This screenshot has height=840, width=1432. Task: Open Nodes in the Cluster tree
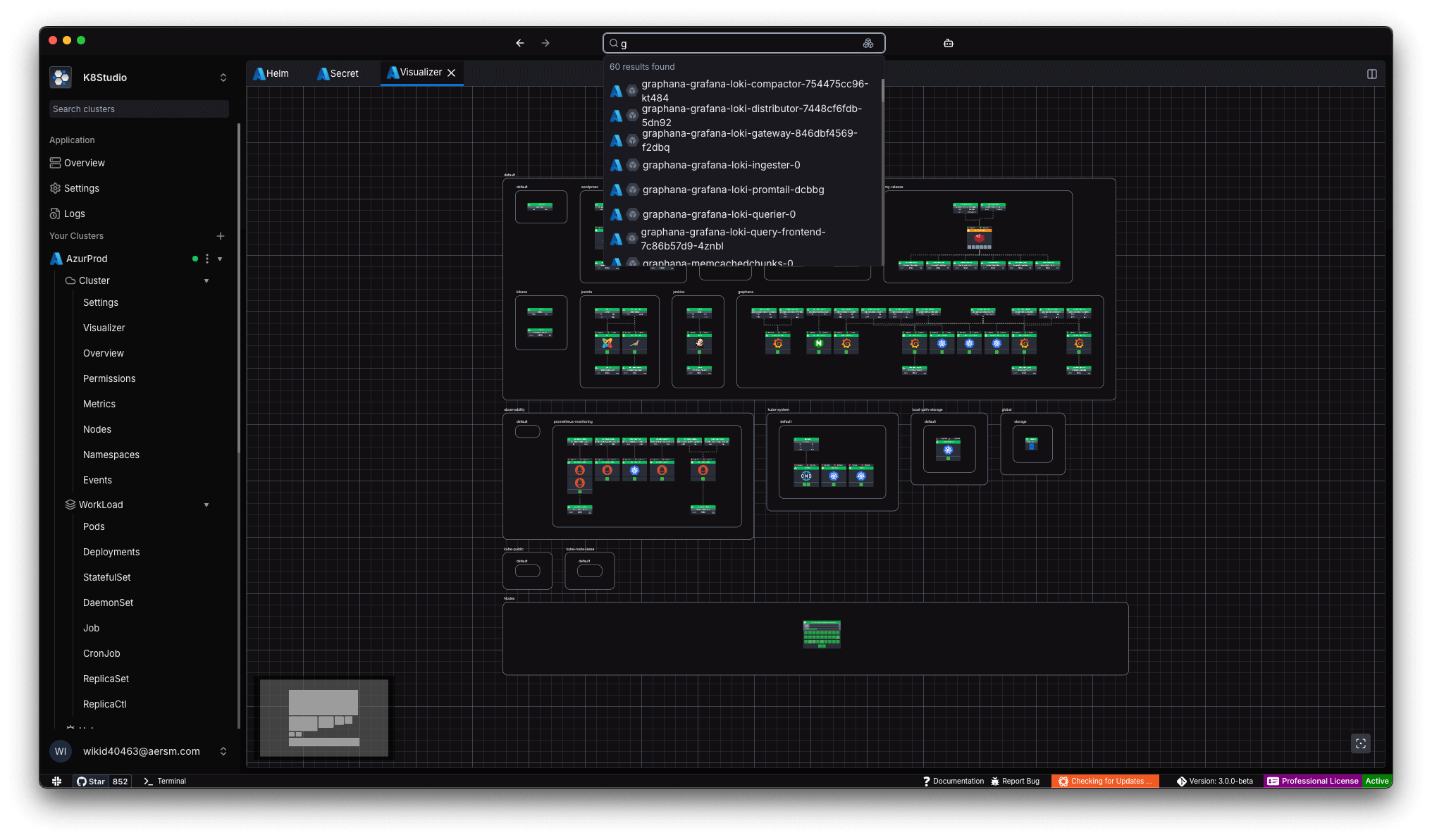(97, 429)
